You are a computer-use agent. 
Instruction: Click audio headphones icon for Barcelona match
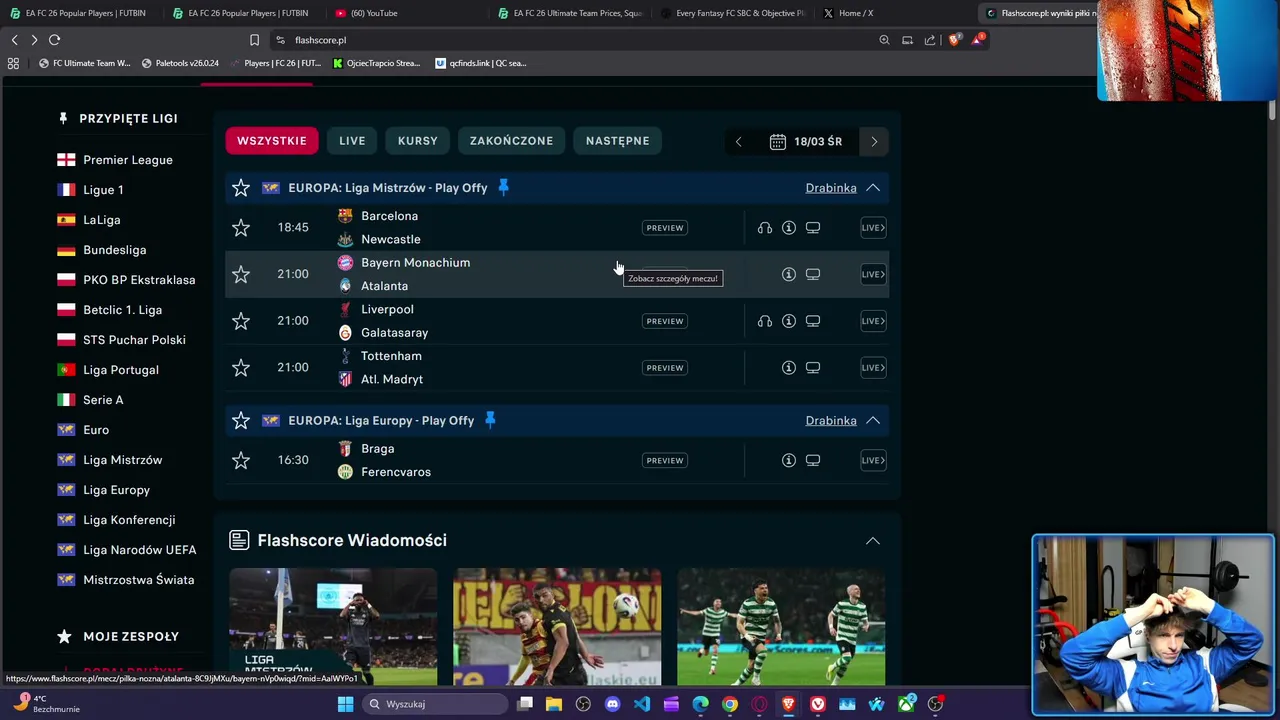(x=765, y=228)
